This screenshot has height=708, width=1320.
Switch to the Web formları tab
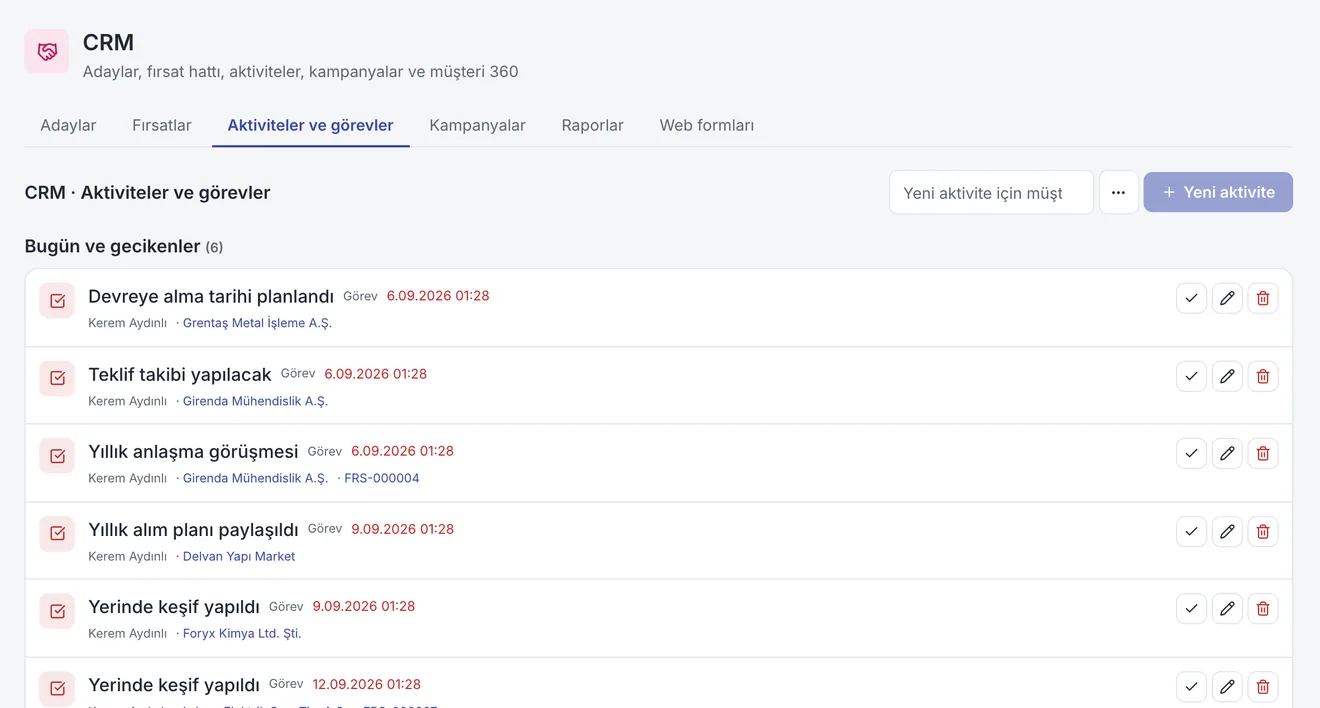click(x=707, y=125)
